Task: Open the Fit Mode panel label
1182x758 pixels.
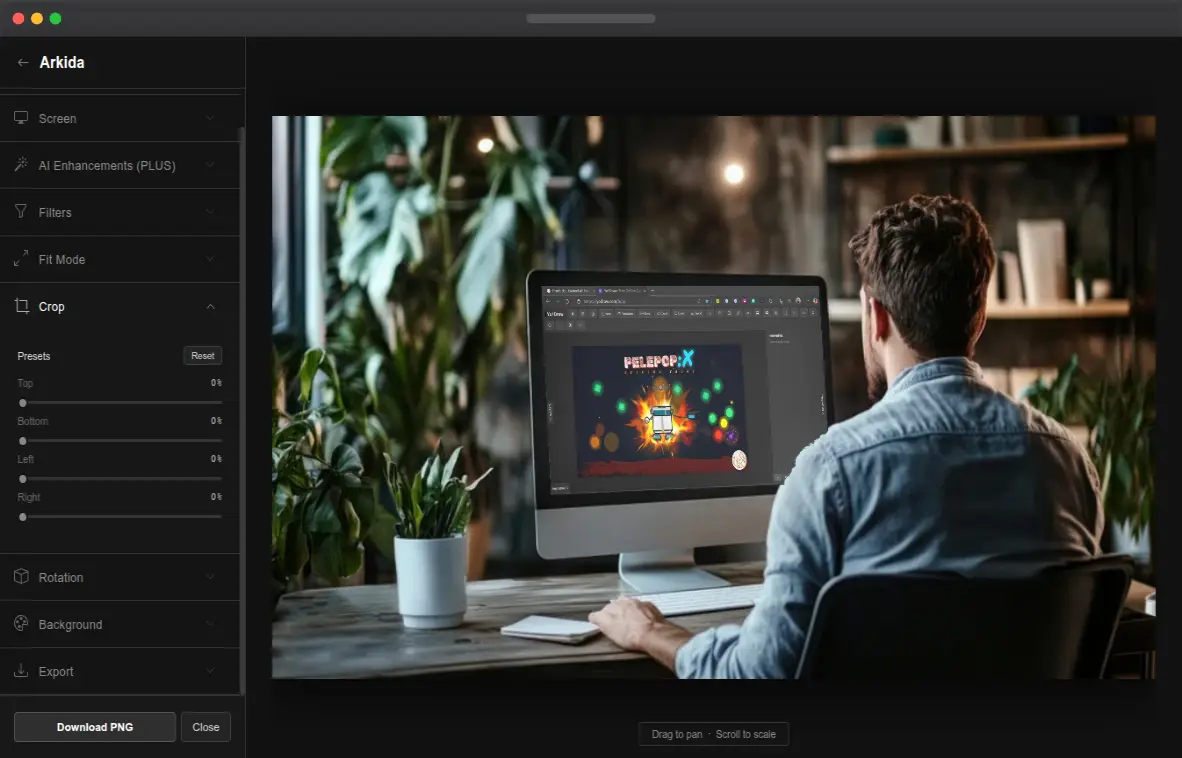Action: point(62,259)
